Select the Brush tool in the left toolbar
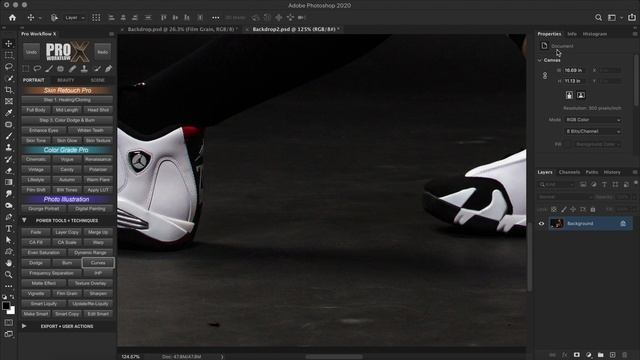Screen dimensions: 640x360 (9, 136)
